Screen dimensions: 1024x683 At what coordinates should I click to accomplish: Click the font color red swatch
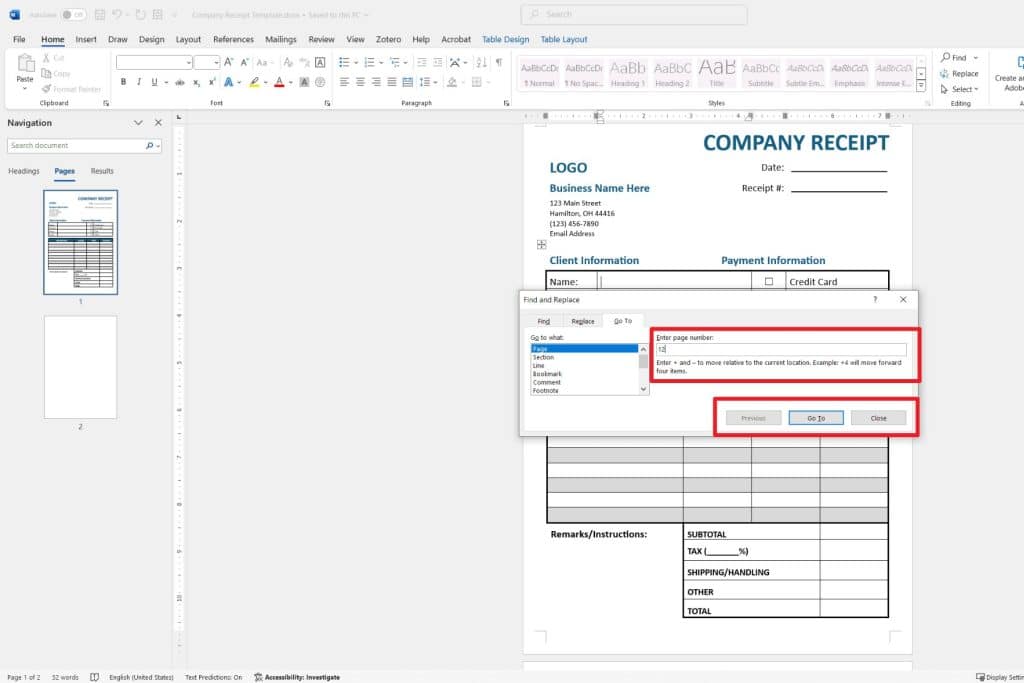[279, 82]
